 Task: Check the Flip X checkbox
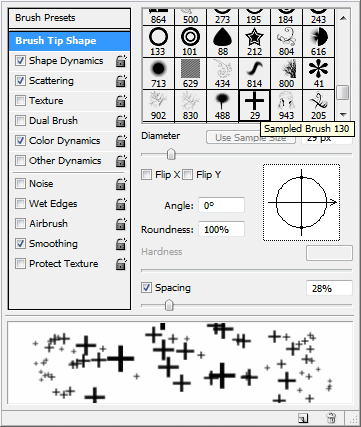point(146,175)
